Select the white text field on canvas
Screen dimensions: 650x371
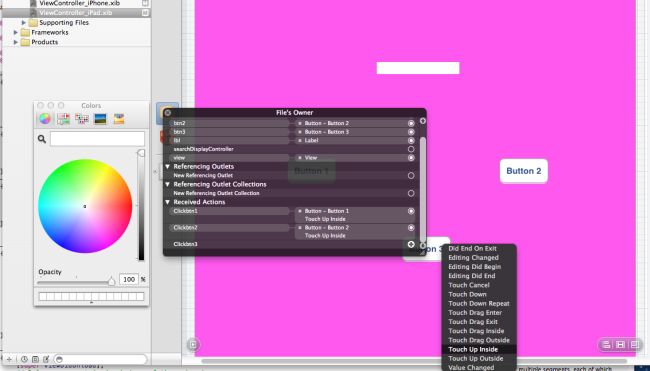[x=418, y=68]
